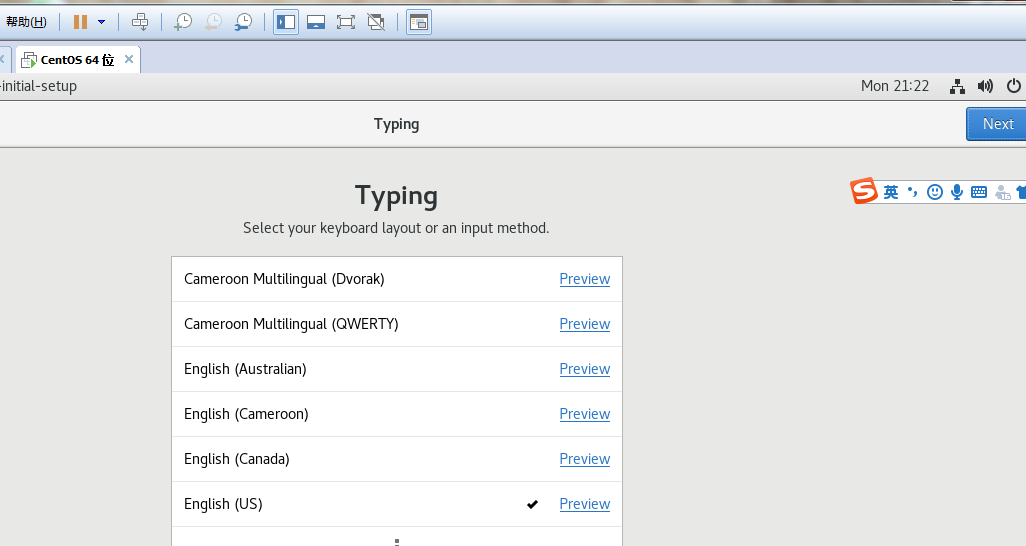The width and height of the screenshot is (1026, 546).
Task: Open the snapshot manager wrench-clock icon
Action: pos(243,22)
